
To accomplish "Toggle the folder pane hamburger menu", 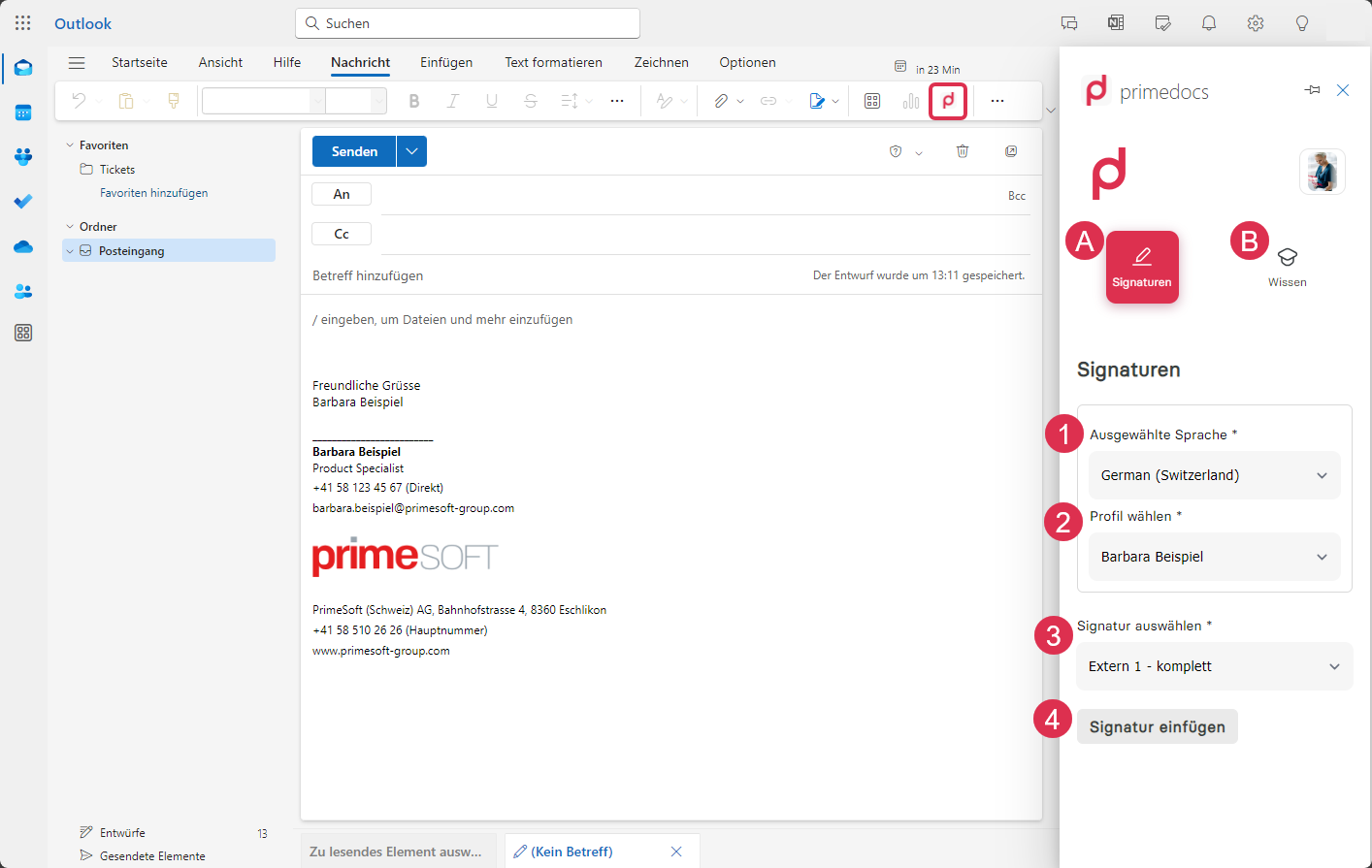I will coord(77,63).
